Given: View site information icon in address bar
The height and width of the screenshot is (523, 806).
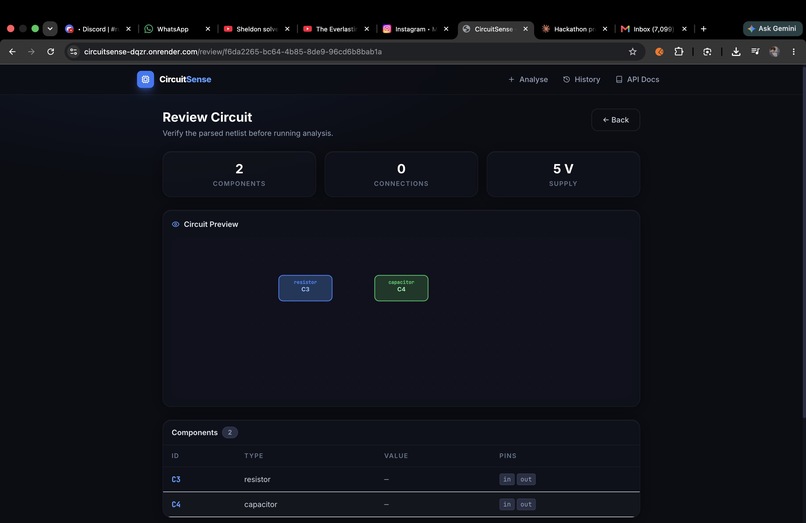Looking at the screenshot, I should (x=74, y=51).
